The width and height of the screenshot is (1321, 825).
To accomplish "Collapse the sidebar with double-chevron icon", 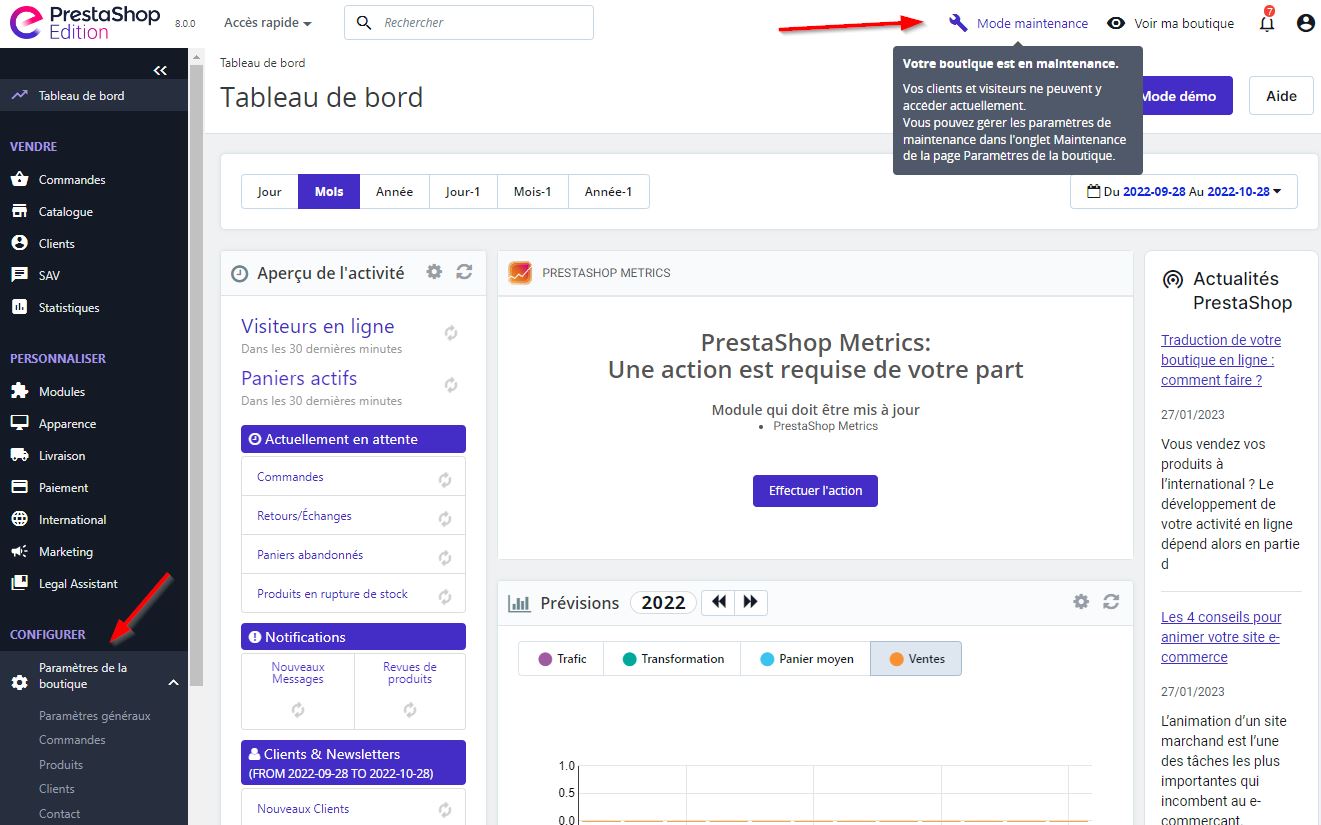I will 160,70.
